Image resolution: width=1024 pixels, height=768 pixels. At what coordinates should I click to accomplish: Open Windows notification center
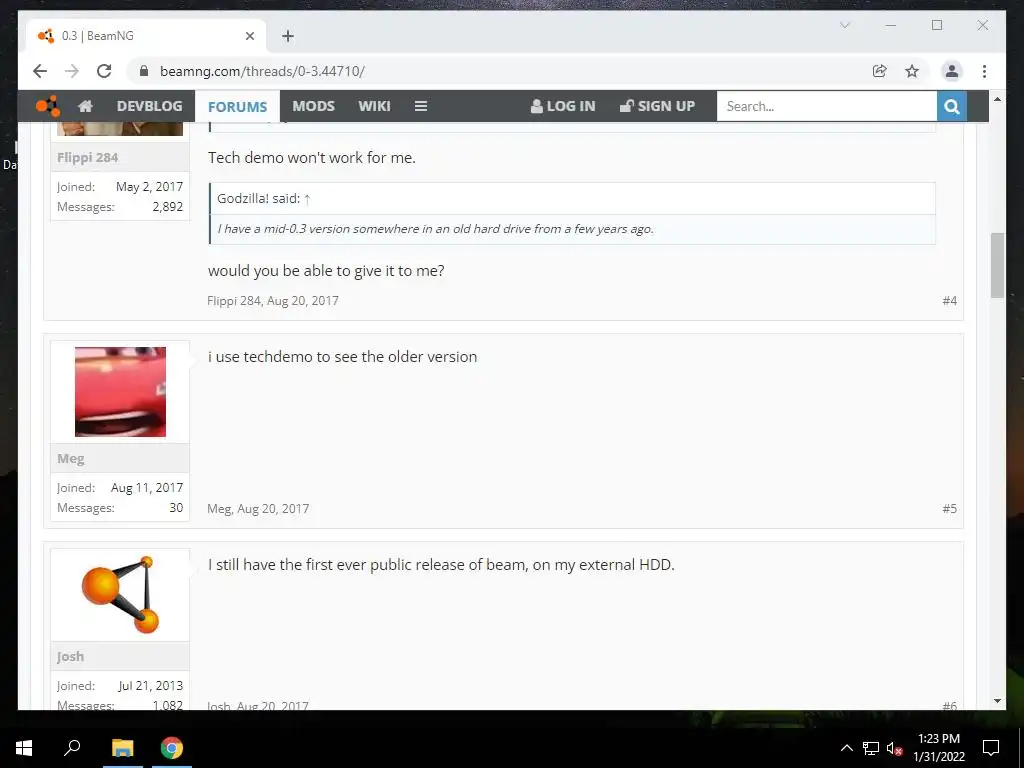tap(991, 748)
